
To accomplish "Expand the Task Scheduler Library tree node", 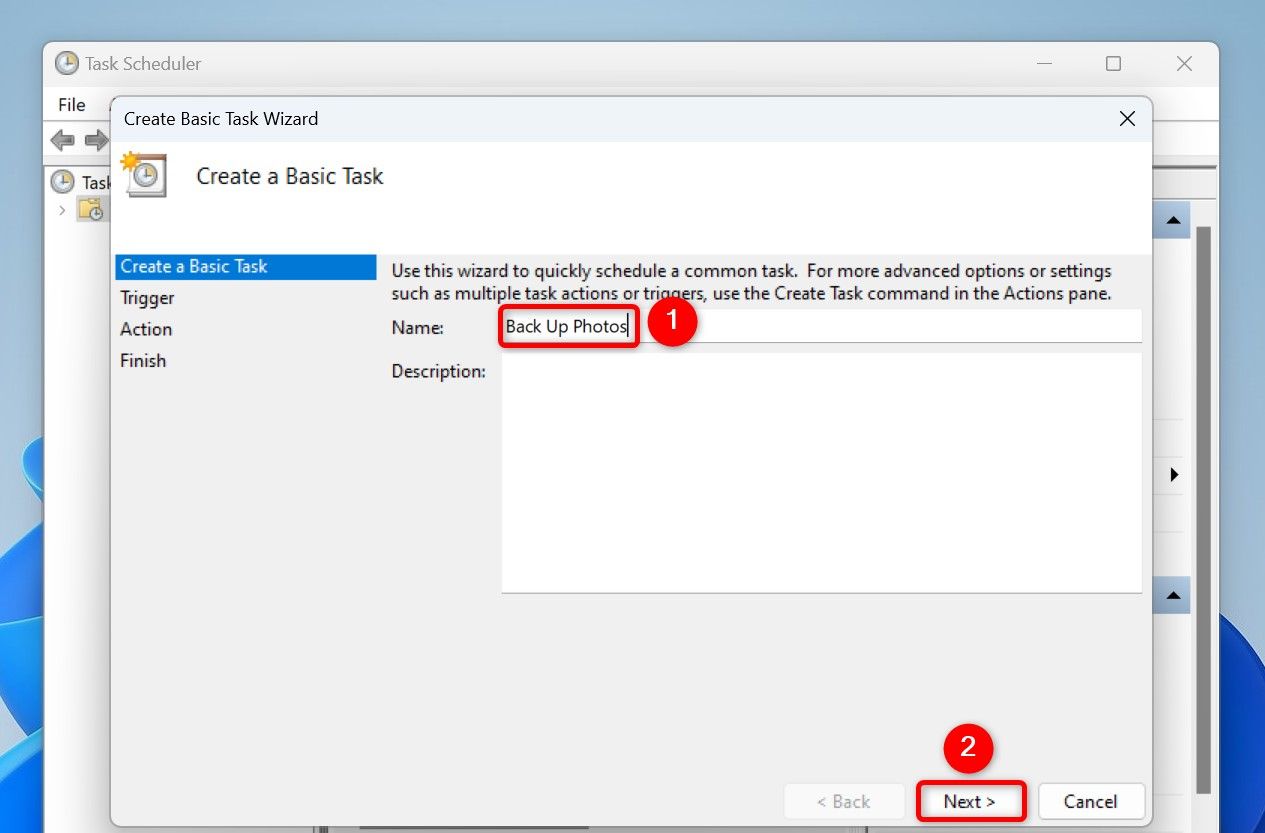I will click(62, 210).
